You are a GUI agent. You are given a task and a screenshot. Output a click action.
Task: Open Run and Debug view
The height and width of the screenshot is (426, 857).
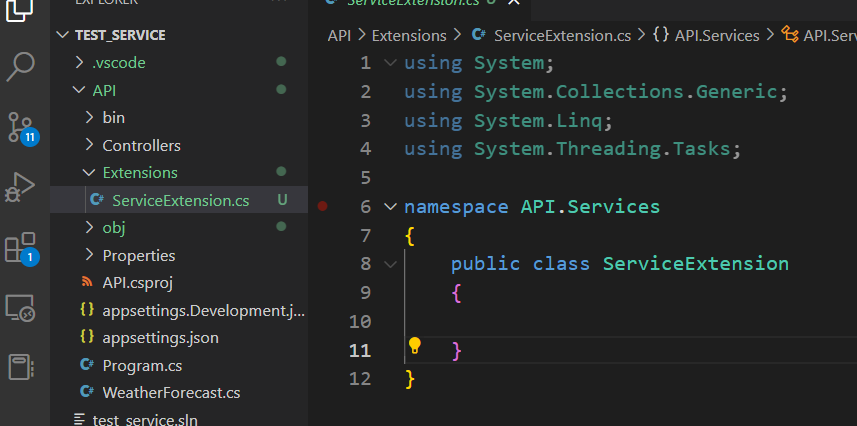pyautogui.click(x=20, y=189)
